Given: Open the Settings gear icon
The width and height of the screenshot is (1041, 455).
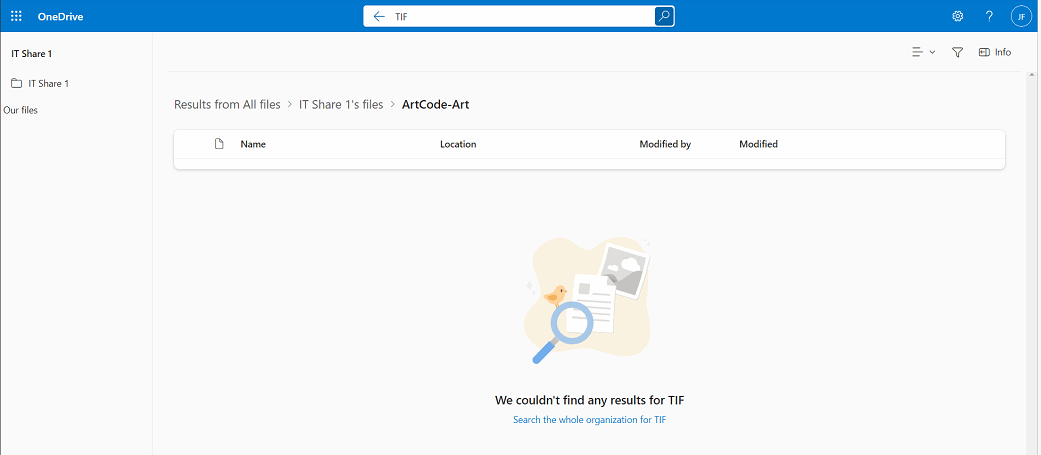Looking at the screenshot, I should [x=957, y=16].
